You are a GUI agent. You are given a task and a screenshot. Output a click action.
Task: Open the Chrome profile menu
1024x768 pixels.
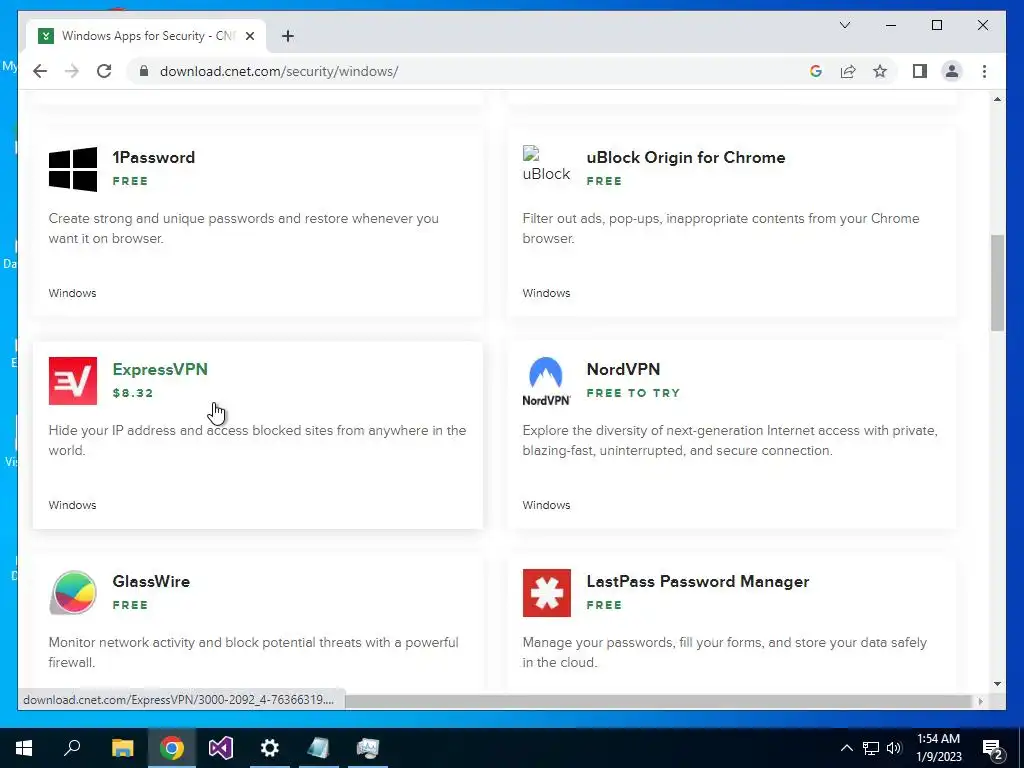(x=952, y=71)
